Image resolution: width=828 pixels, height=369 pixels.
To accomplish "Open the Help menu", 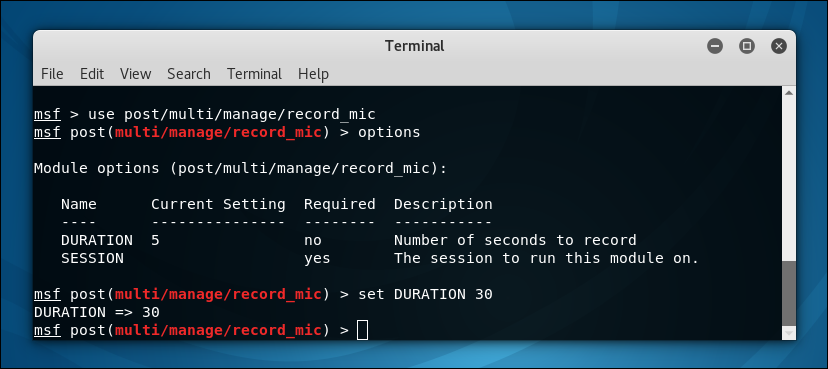I will 313,74.
